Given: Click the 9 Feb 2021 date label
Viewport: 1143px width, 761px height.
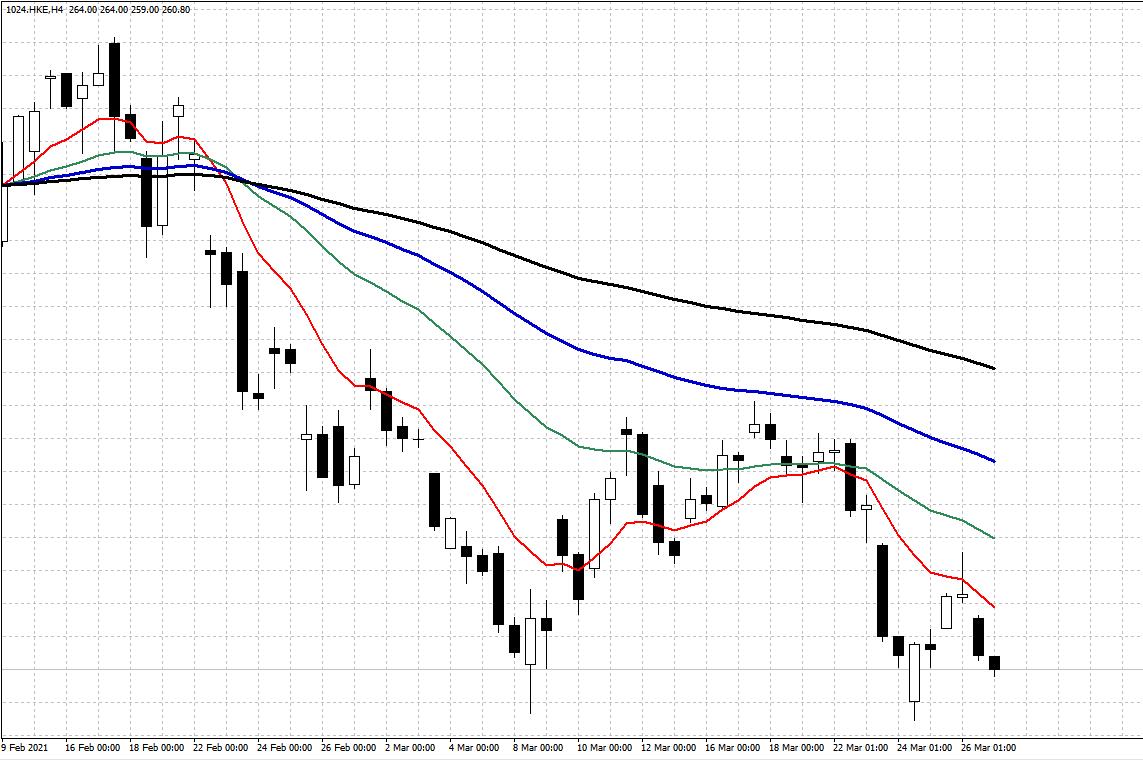Looking at the screenshot, I should (25, 747).
